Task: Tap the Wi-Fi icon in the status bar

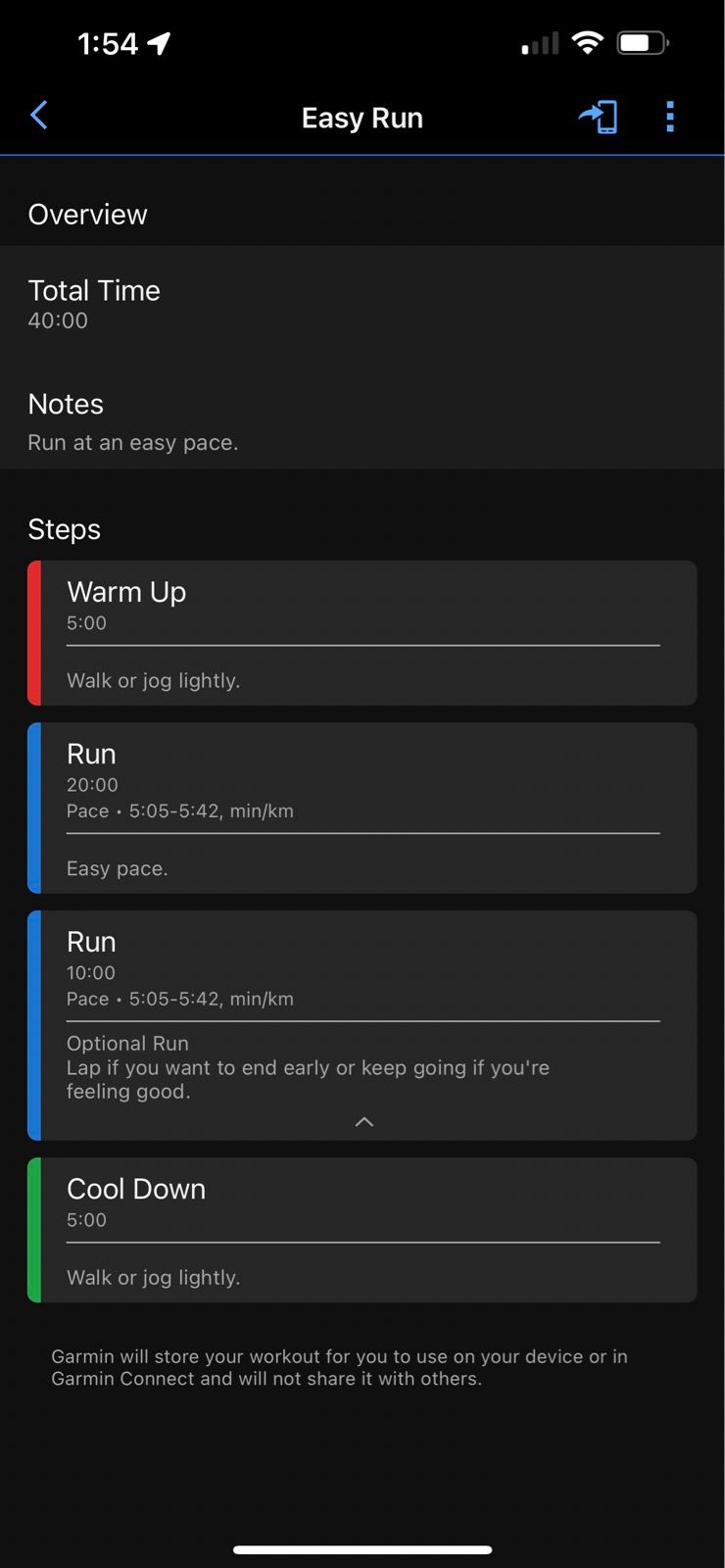Action: pos(586,42)
